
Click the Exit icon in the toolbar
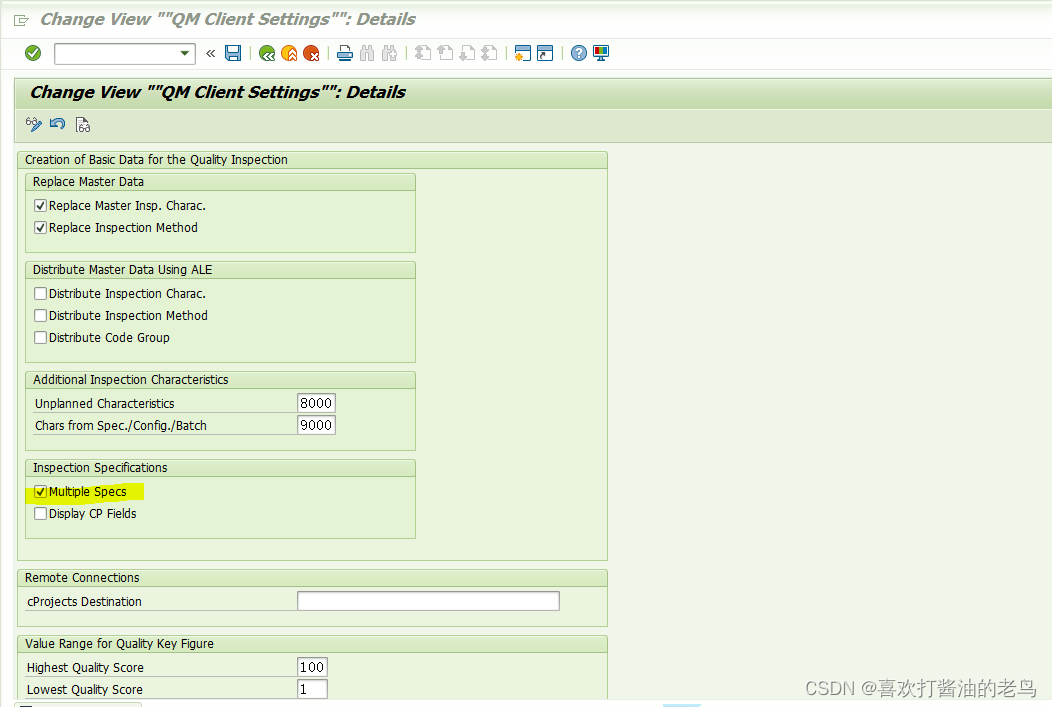[289, 53]
